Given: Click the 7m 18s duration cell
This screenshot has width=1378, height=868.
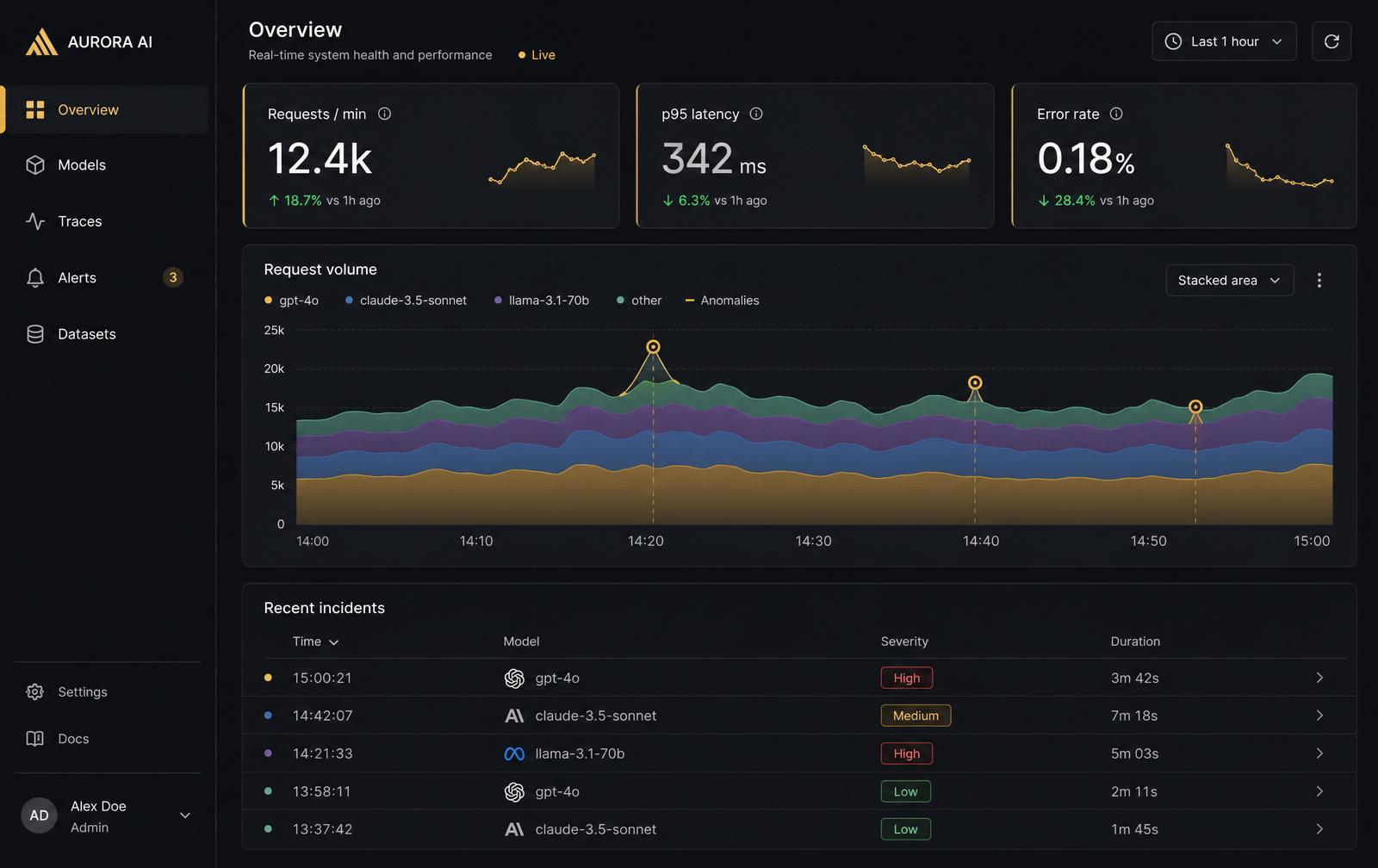Looking at the screenshot, I should click(x=1134, y=716).
